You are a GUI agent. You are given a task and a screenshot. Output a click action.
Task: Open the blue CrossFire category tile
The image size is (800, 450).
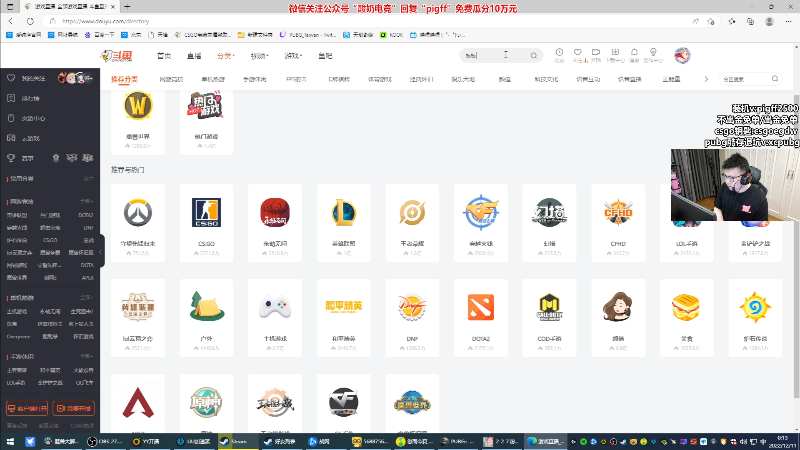click(x=481, y=223)
